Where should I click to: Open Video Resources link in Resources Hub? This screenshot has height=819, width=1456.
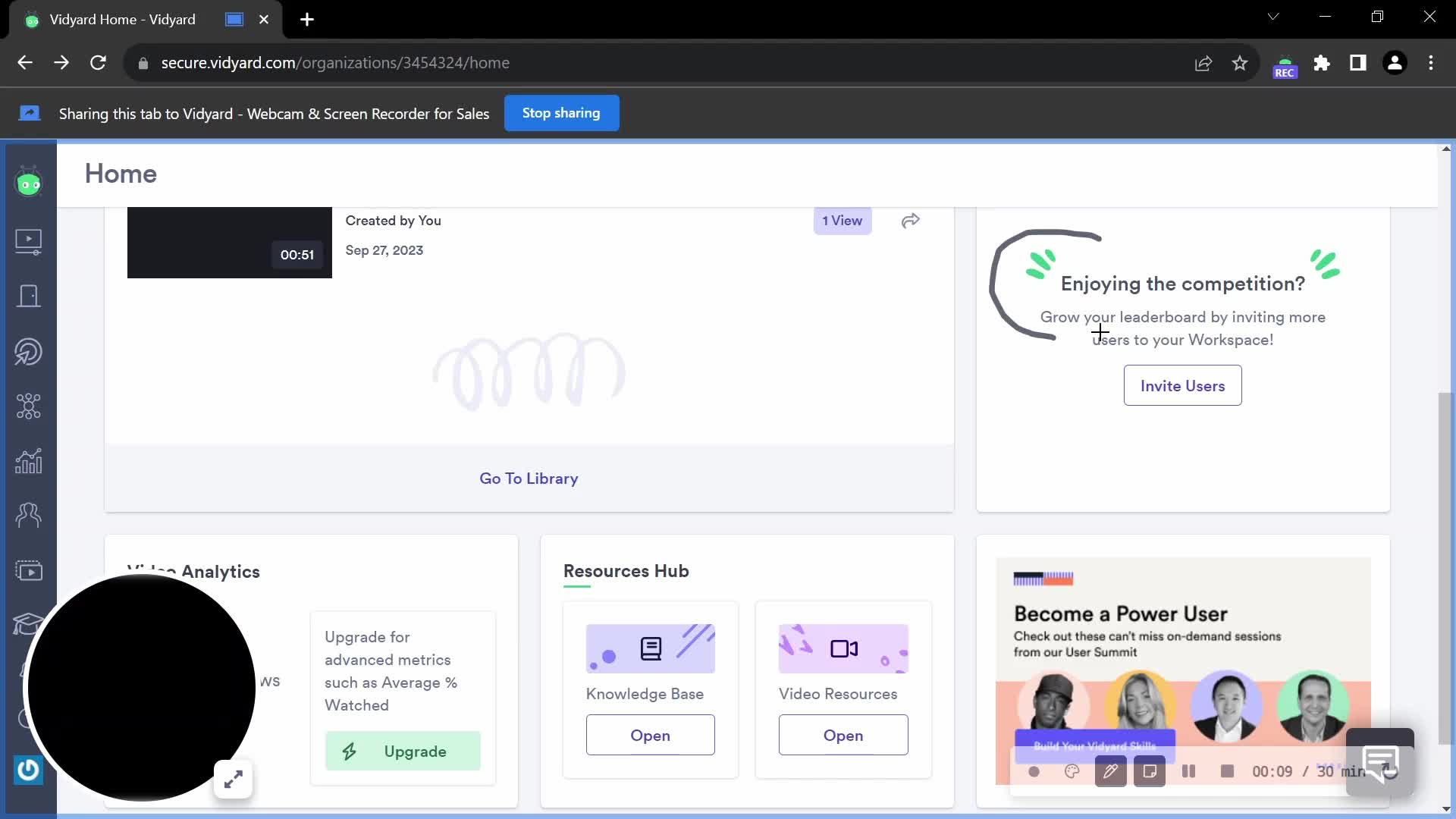tap(843, 735)
